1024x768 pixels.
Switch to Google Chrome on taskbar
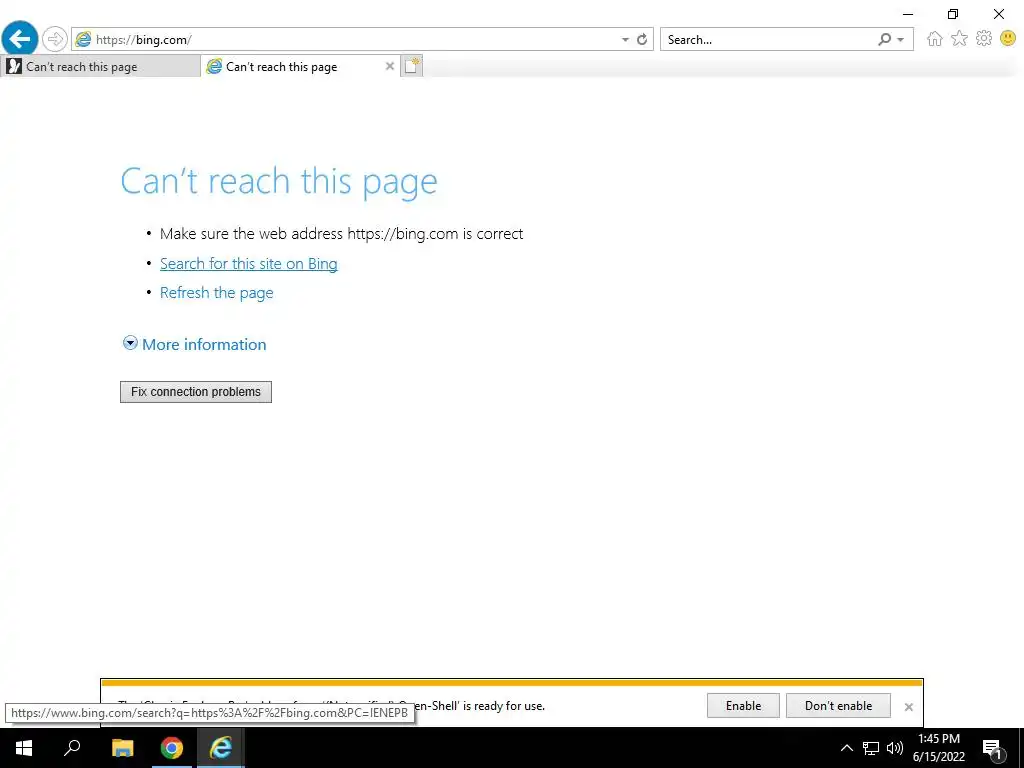coord(172,748)
